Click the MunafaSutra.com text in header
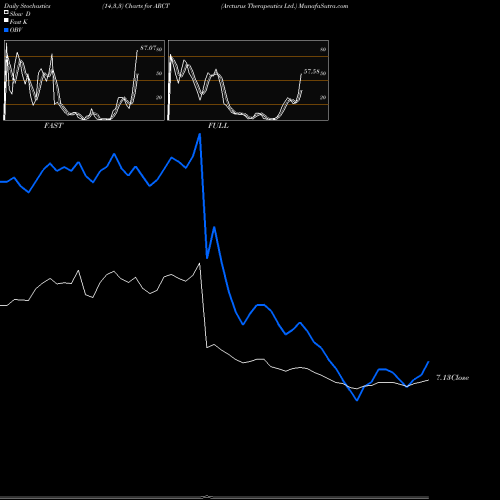 [323, 6]
